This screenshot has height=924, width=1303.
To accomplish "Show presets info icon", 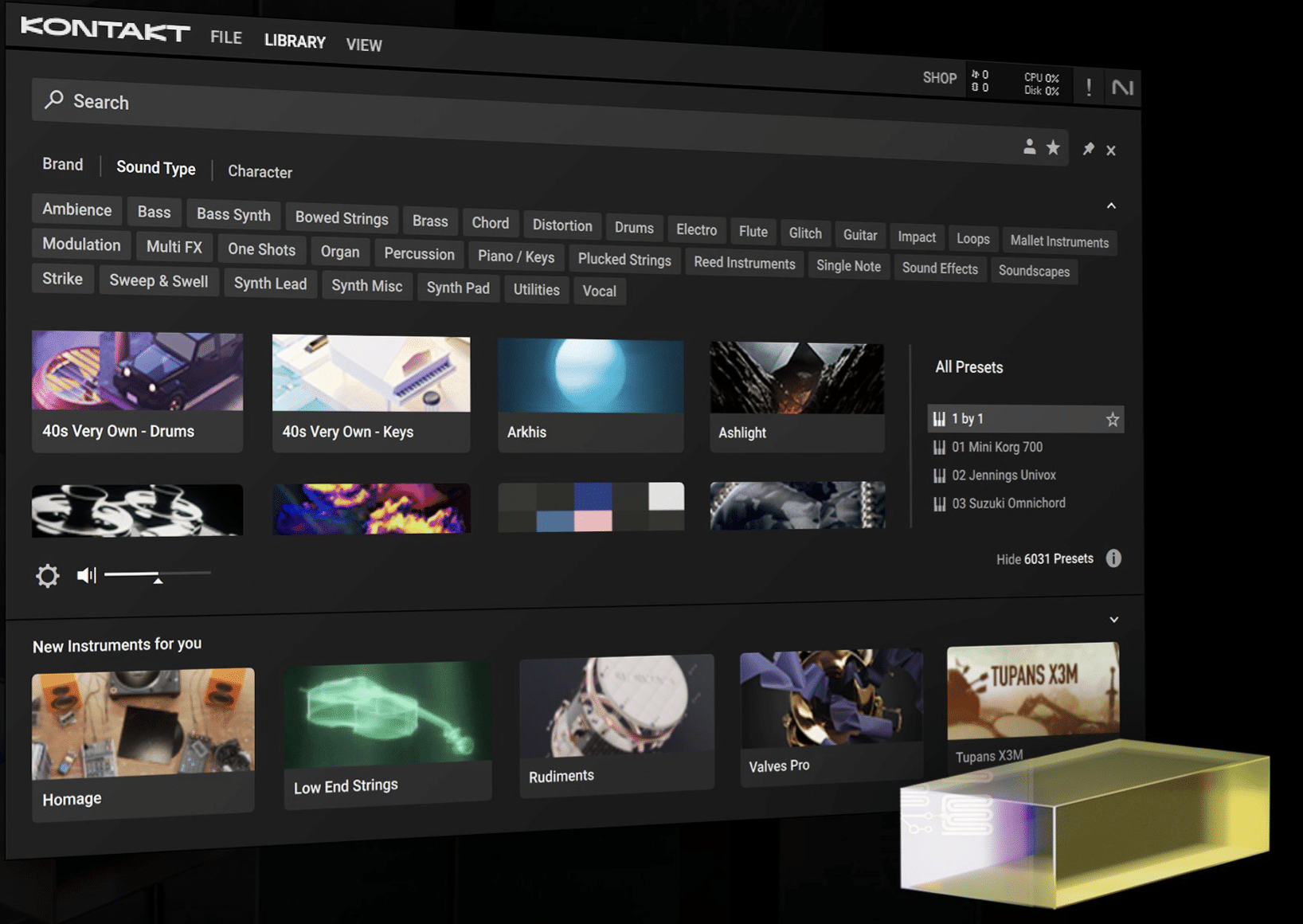I will pos(1113,558).
